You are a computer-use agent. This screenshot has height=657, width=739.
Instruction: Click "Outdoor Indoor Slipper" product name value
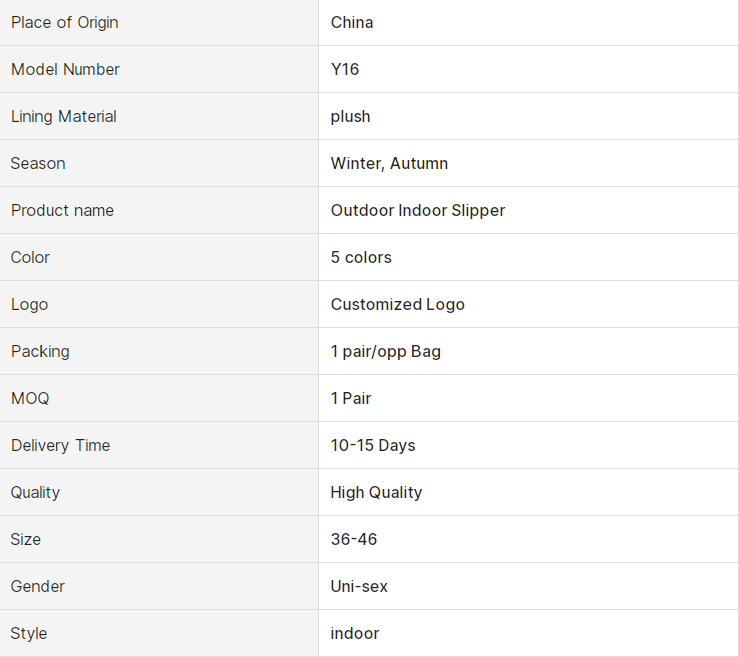[417, 210]
